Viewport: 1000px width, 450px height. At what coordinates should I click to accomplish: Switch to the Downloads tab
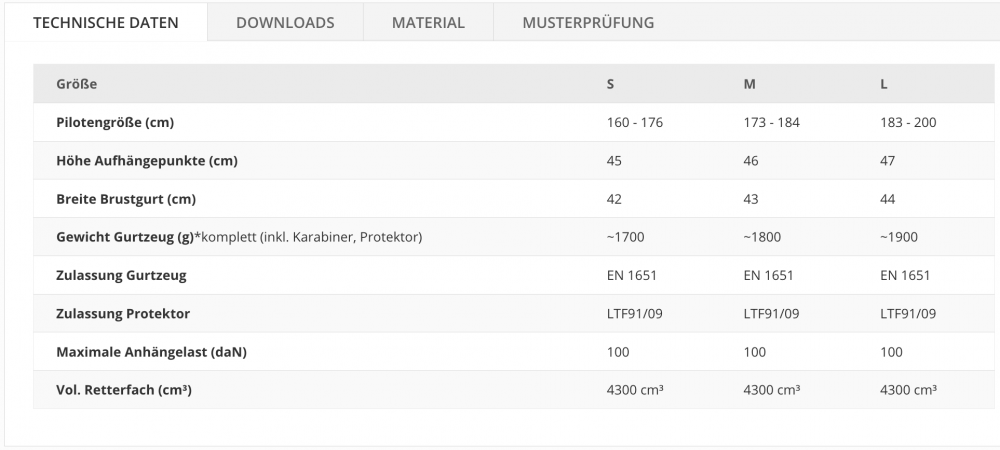(285, 22)
